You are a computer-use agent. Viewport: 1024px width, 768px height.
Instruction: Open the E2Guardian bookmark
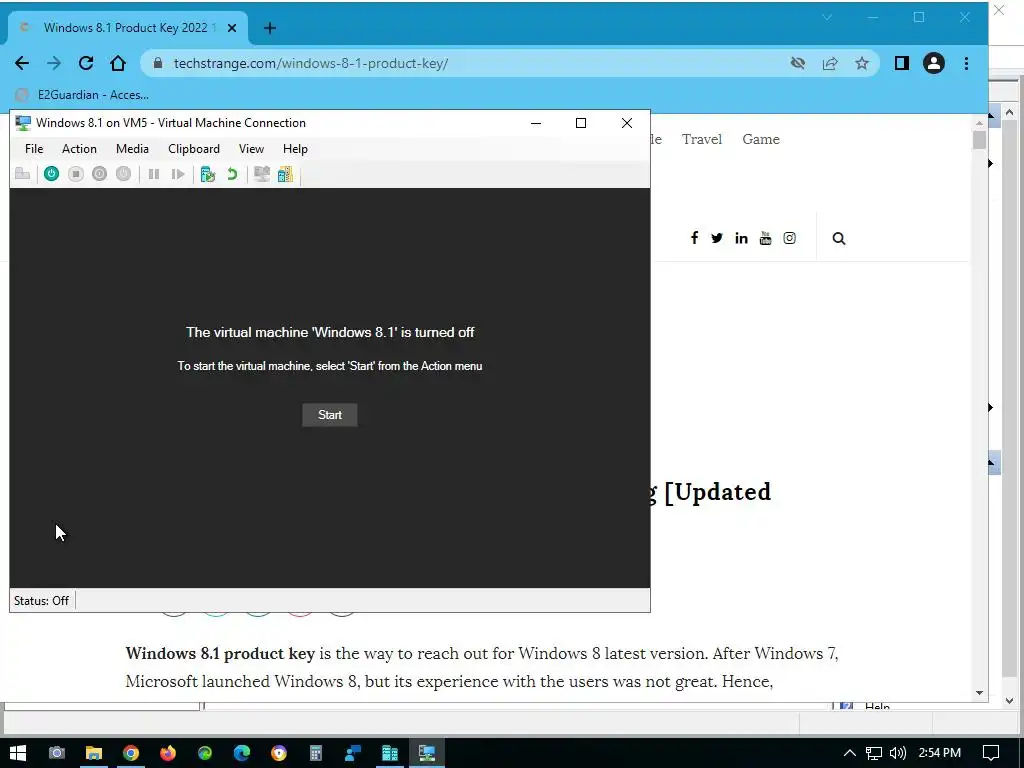[x=82, y=95]
